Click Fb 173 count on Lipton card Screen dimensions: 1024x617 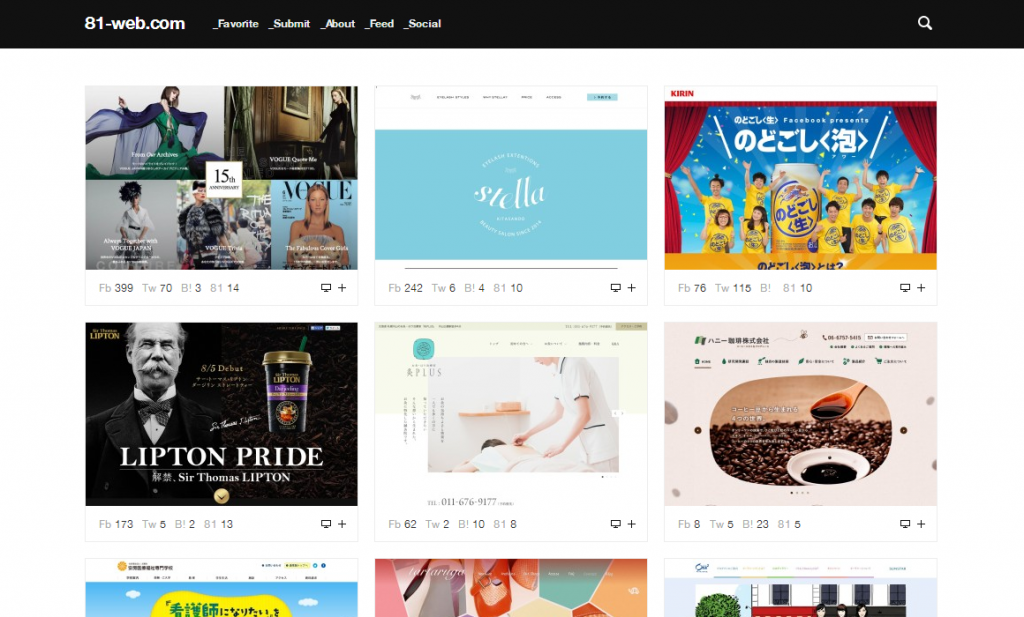coord(116,524)
